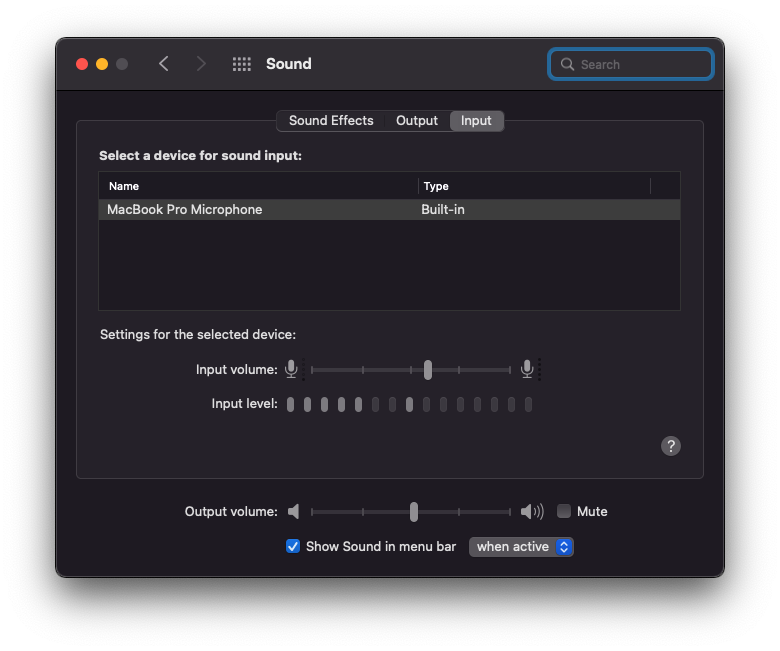Show all preferences grid icon

click(x=242, y=64)
